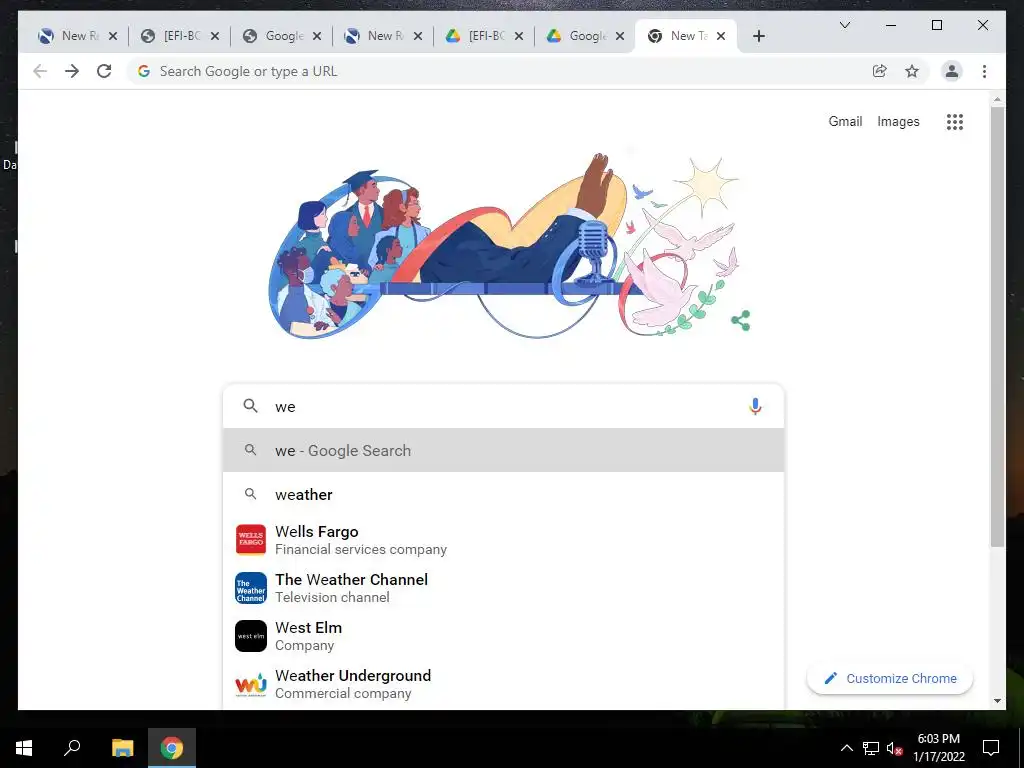
Task: Click the West Elm logo icon
Action: 251,636
